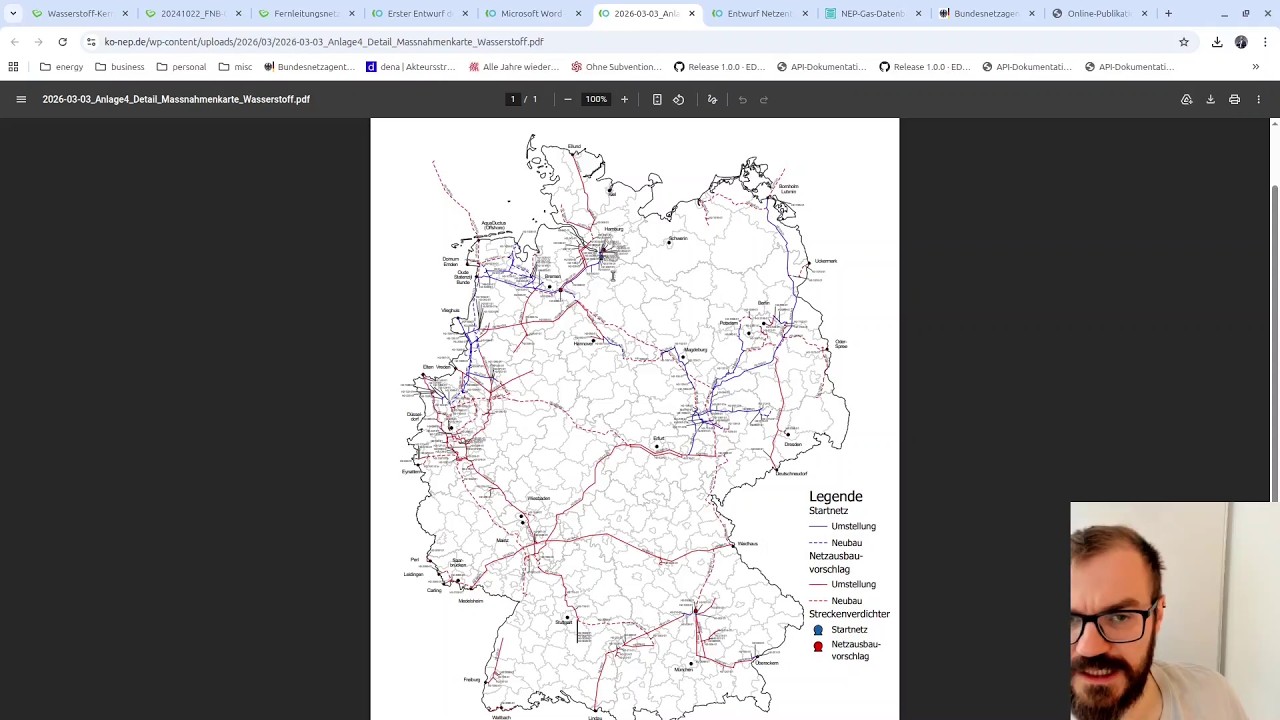This screenshot has width=1280, height=720.
Task: Rotate the PDF counterclockwise
Action: (678, 99)
